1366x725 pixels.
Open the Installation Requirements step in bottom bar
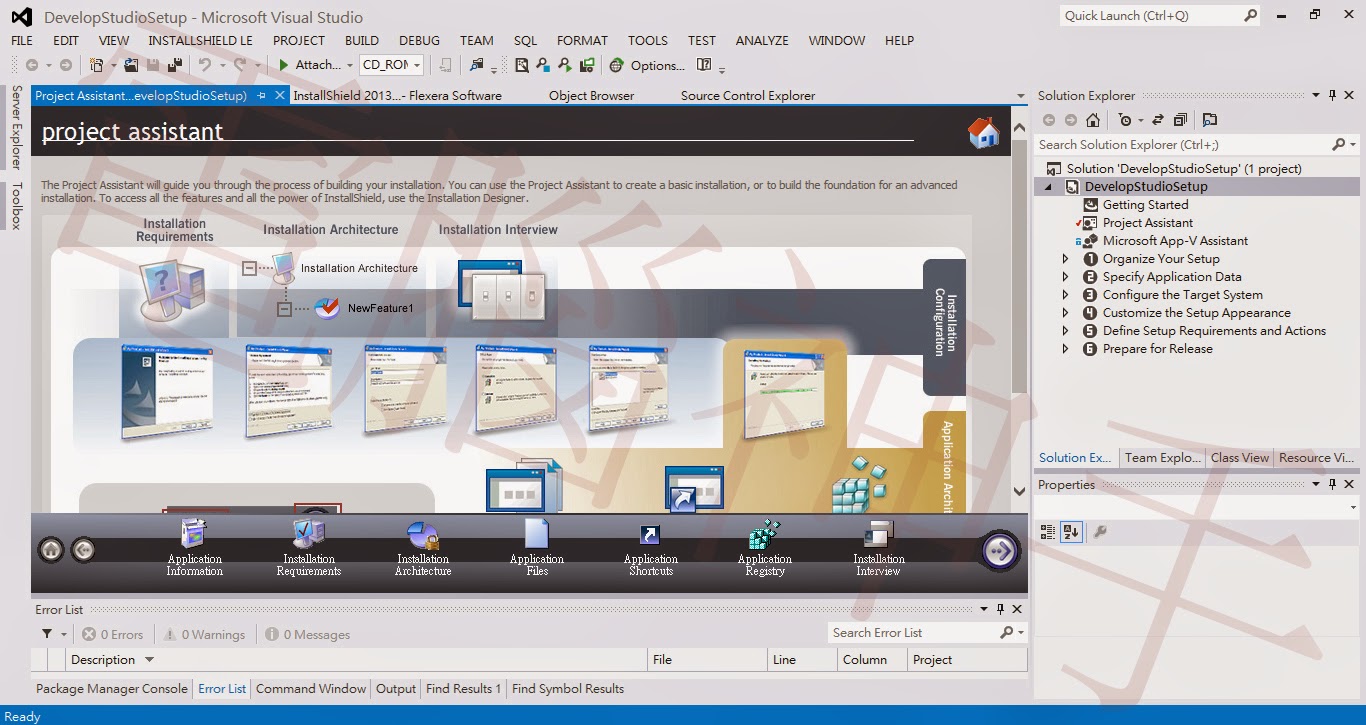[309, 548]
